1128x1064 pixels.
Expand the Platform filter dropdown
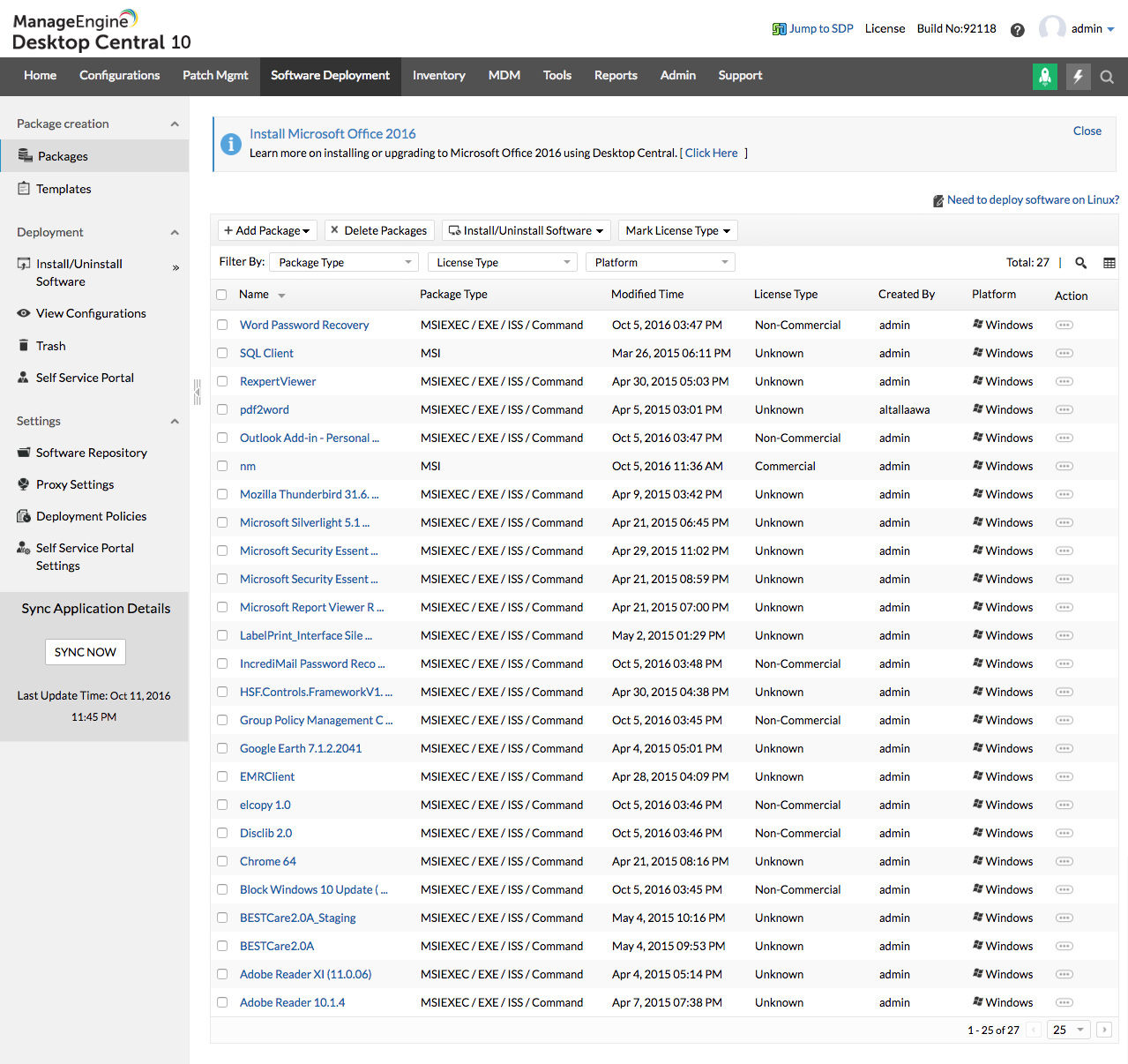[x=660, y=263]
